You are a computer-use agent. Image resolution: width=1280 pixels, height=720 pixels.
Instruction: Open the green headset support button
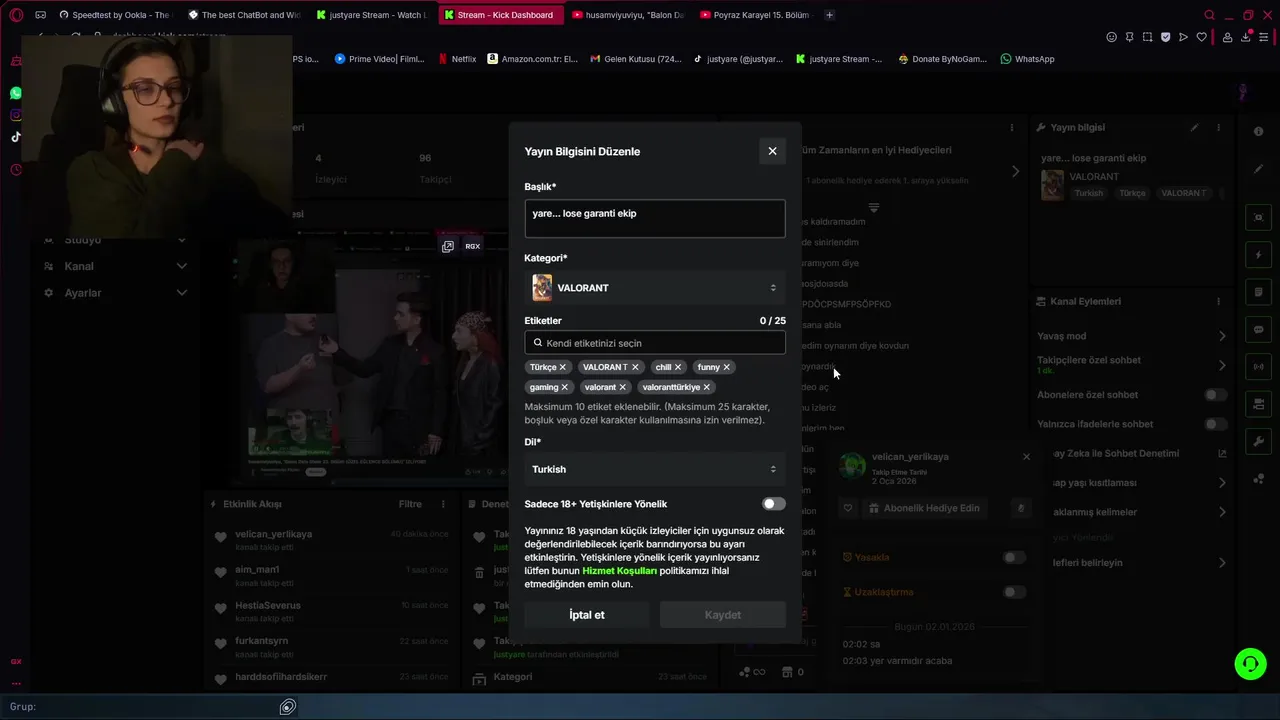[x=1250, y=664]
